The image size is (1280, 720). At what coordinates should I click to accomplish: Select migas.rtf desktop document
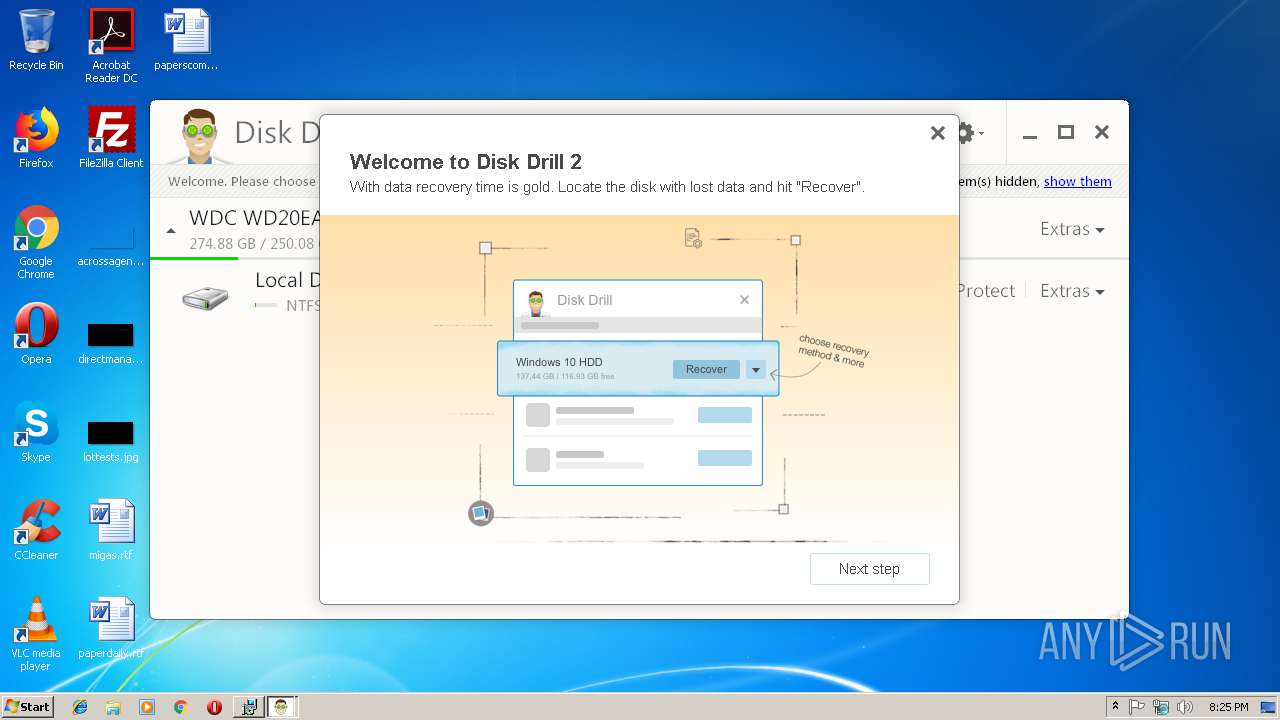[111, 530]
